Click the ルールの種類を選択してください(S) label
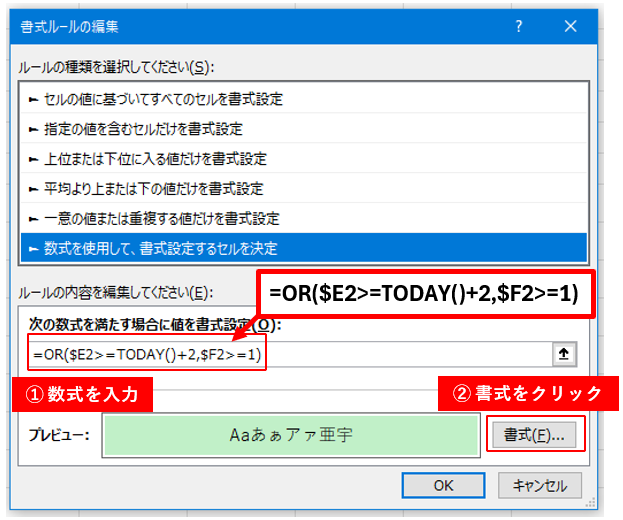 [116, 67]
